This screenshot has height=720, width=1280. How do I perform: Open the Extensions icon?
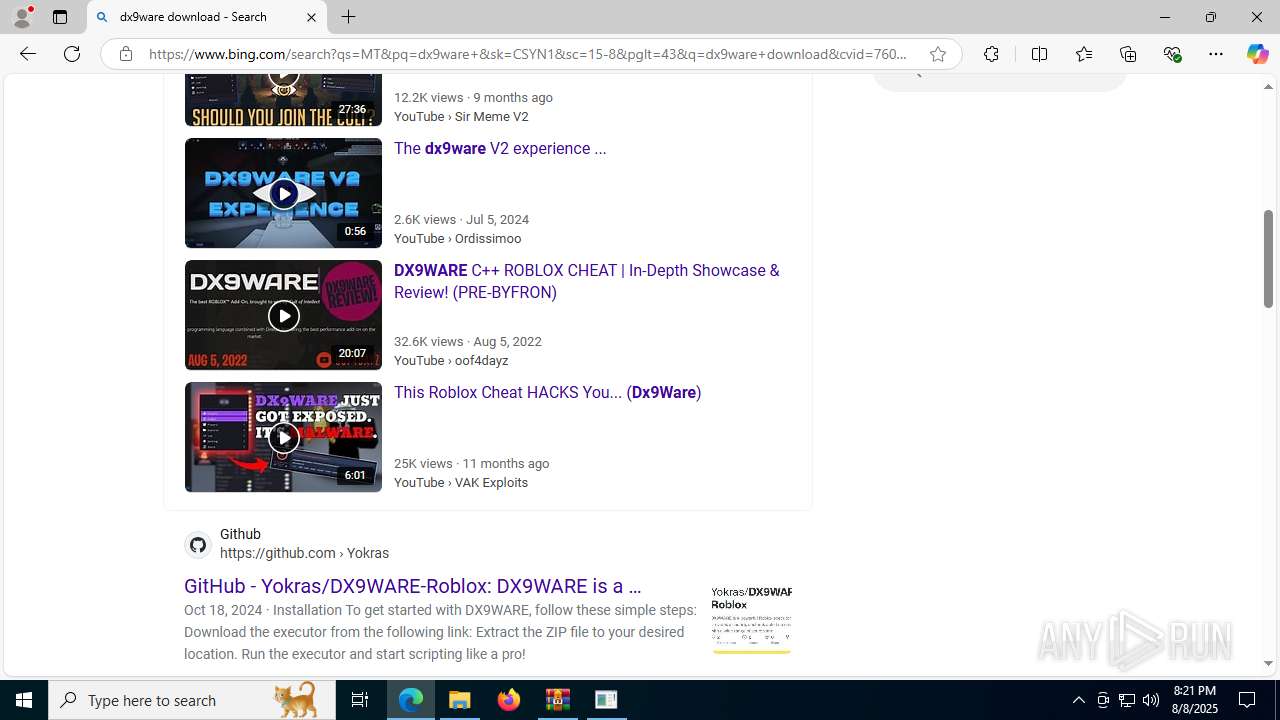click(x=991, y=54)
